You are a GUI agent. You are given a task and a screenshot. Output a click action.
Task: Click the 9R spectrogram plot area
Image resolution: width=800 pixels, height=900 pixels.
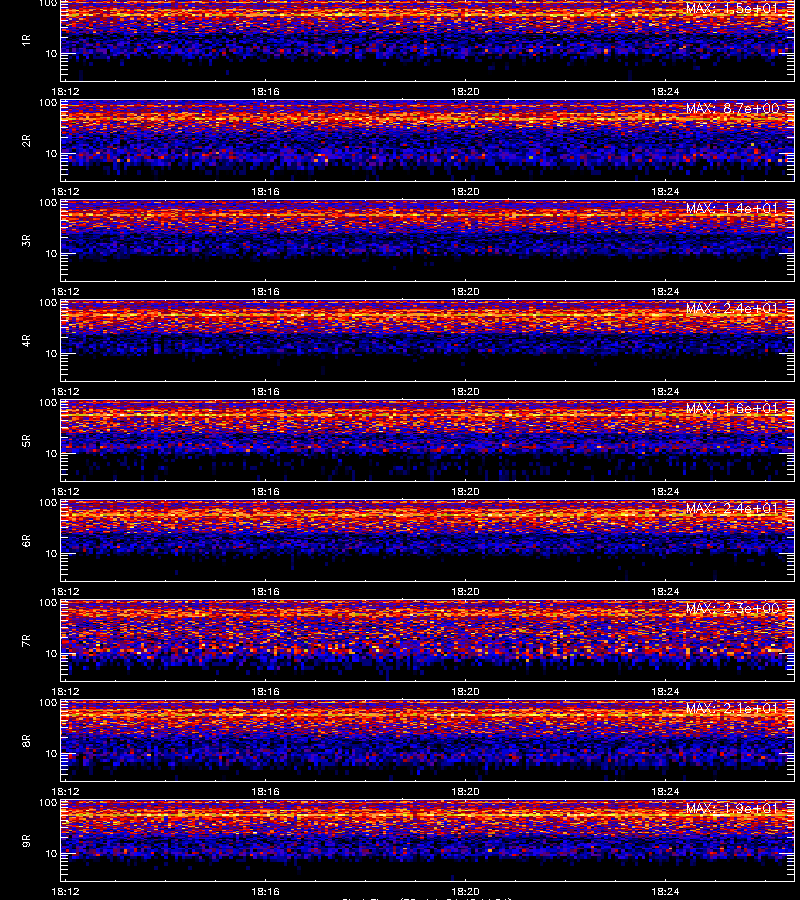point(428,840)
